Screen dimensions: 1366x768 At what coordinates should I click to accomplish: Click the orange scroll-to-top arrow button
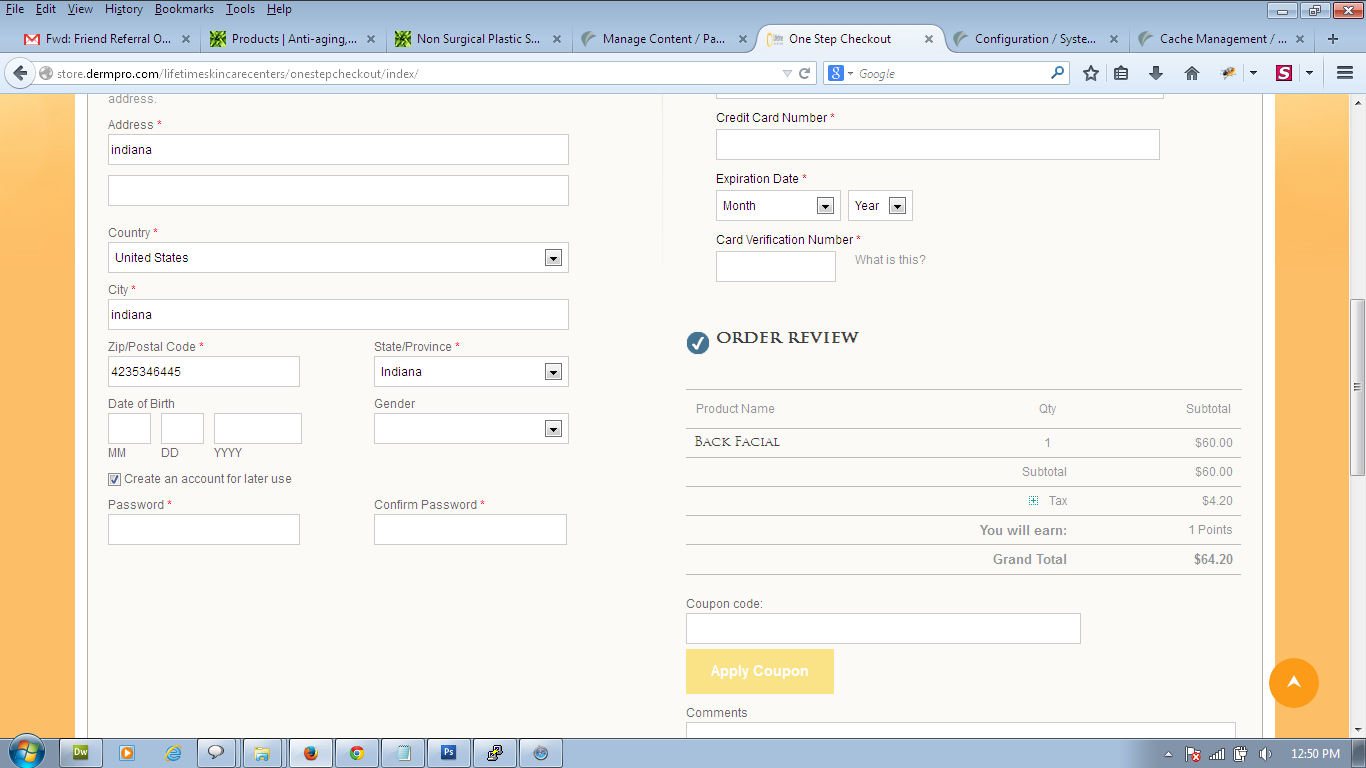(1293, 683)
